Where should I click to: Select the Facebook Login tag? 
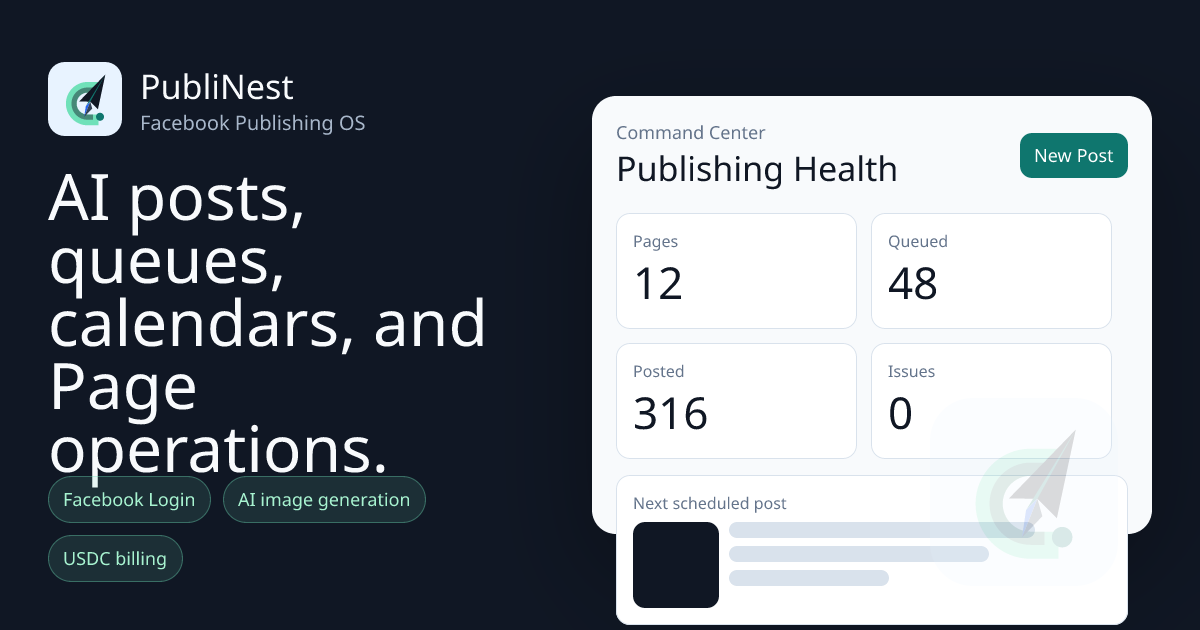[129, 500]
